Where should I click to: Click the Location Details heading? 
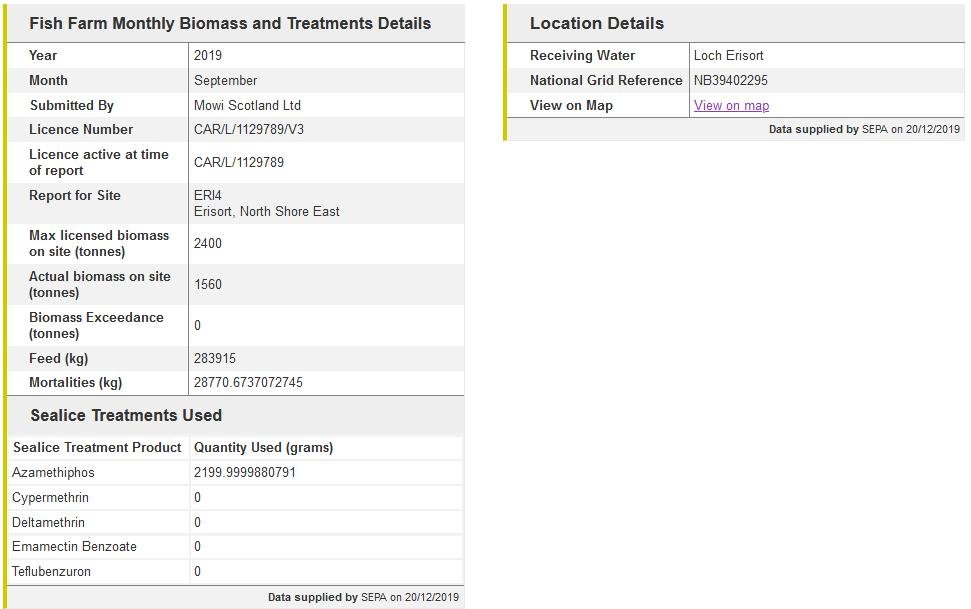596,23
